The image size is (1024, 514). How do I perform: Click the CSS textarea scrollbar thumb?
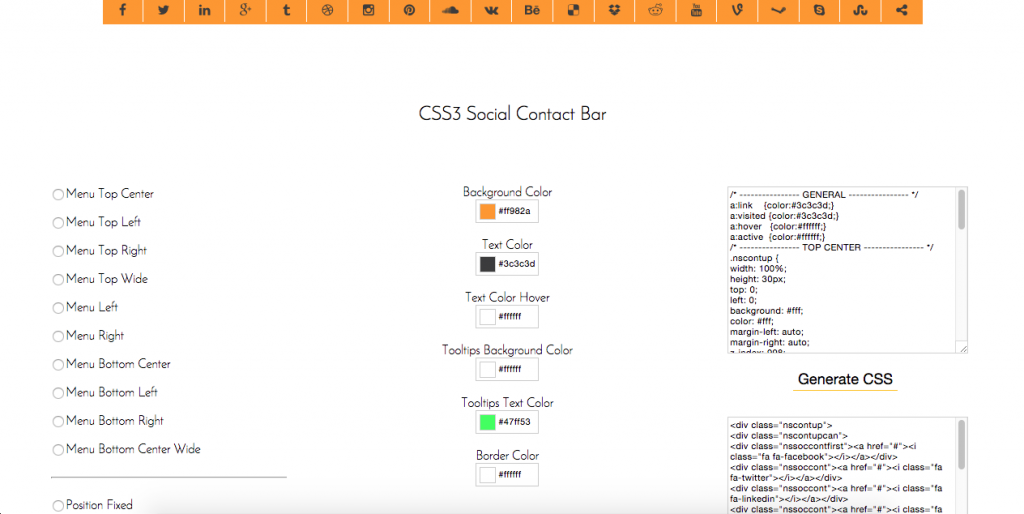961,209
